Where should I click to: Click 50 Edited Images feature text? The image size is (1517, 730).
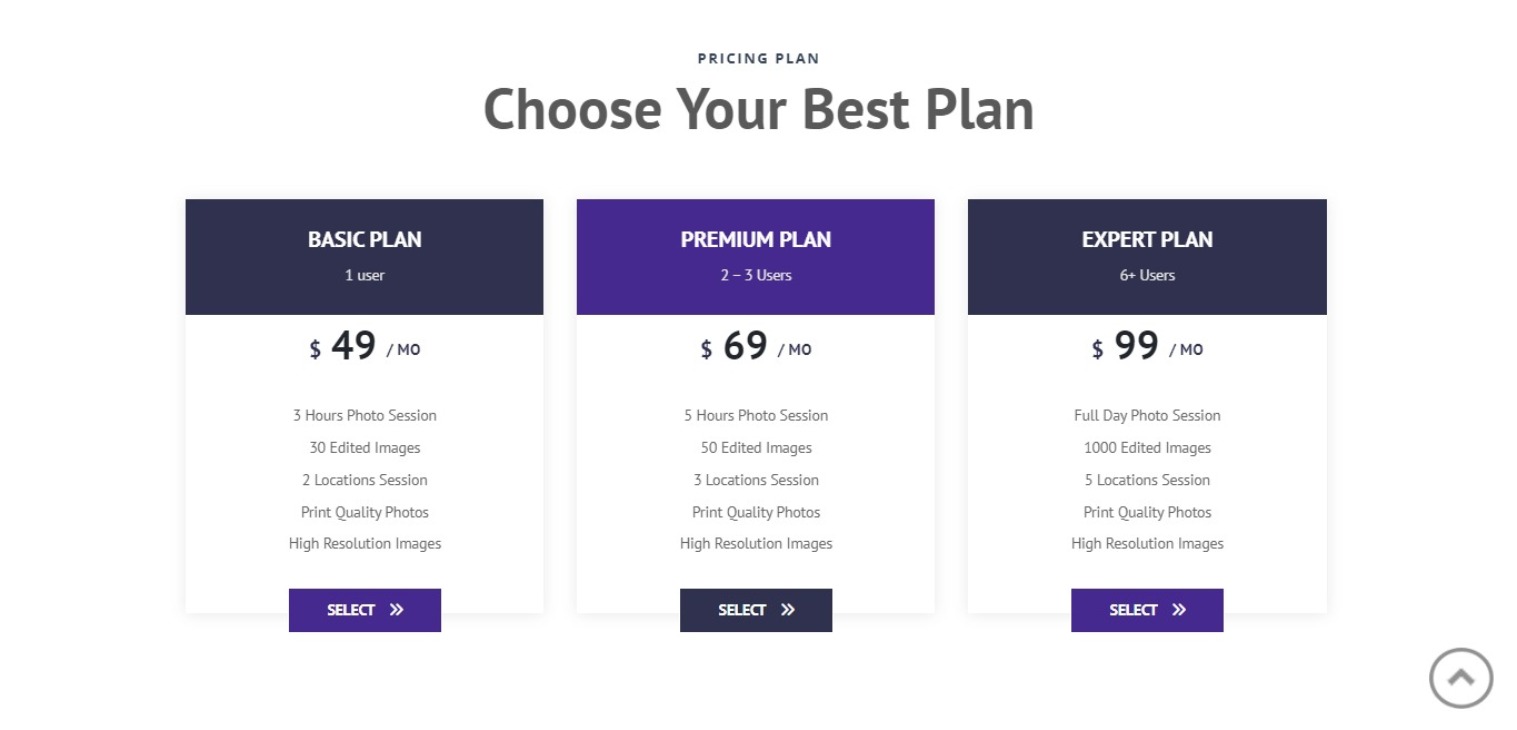[756, 448]
